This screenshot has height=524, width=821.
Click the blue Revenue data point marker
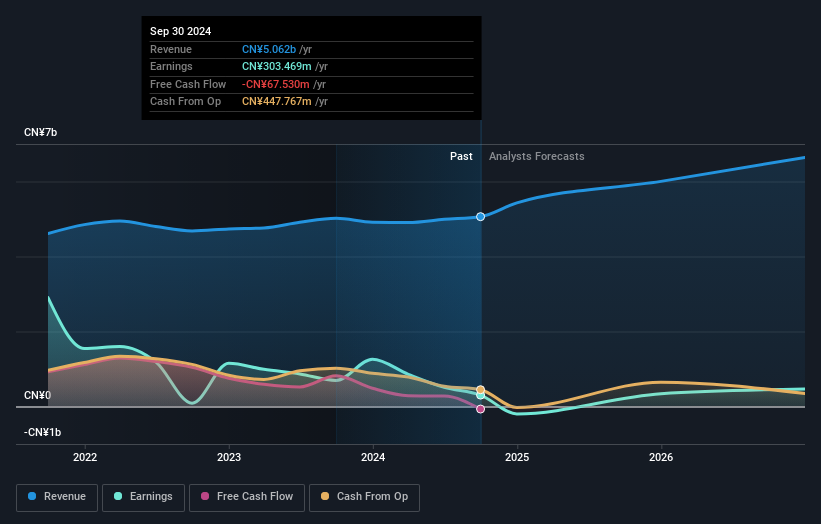click(480, 217)
